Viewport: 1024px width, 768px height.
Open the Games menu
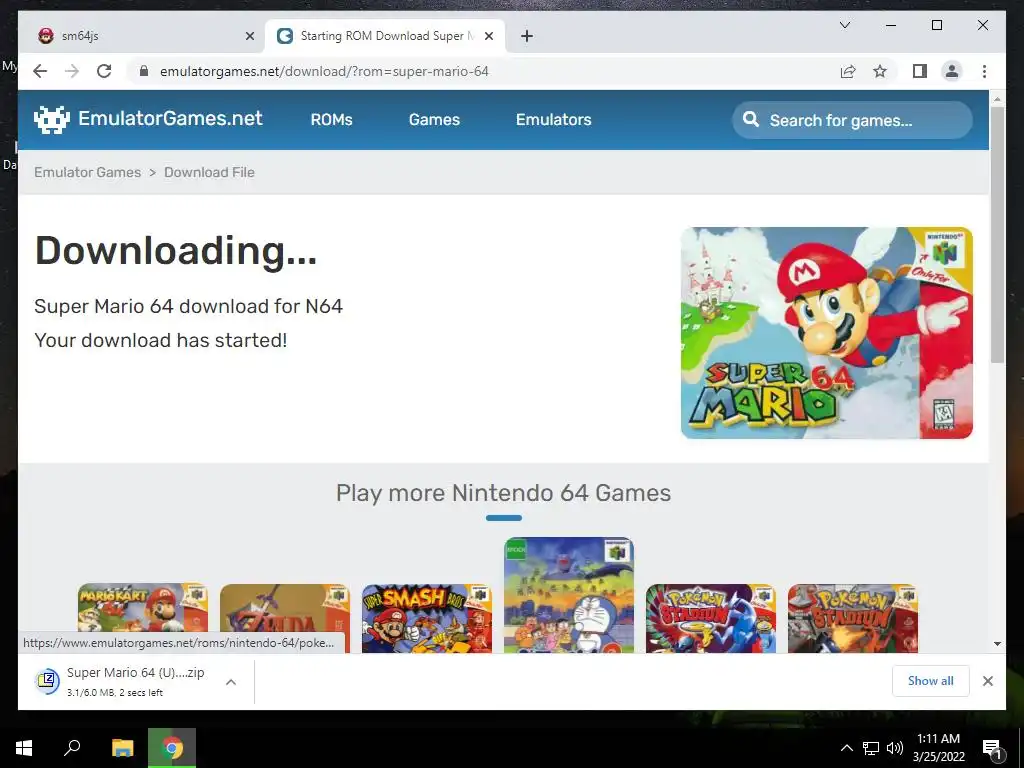(x=434, y=120)
